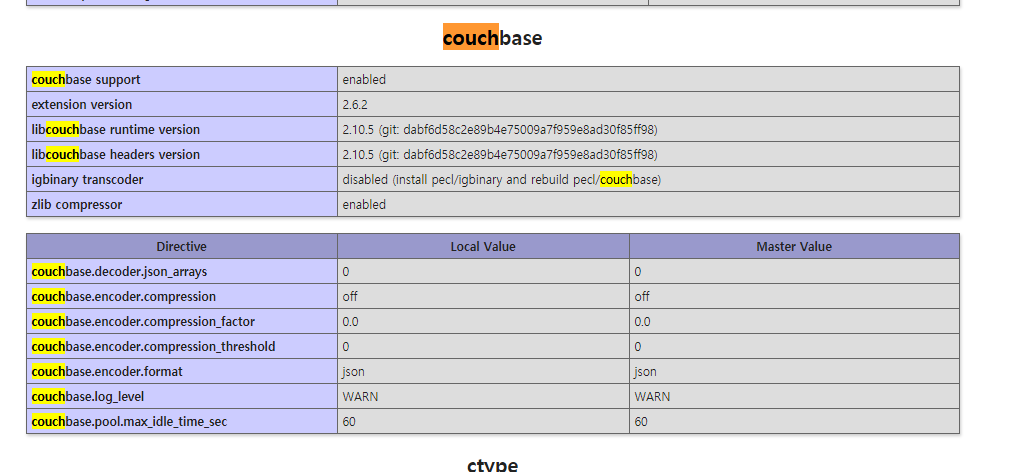This screenshot has height=472, width=1014.
Task: Select the 'igbinary transcoder' label cell
Action: tap(182, 179)
